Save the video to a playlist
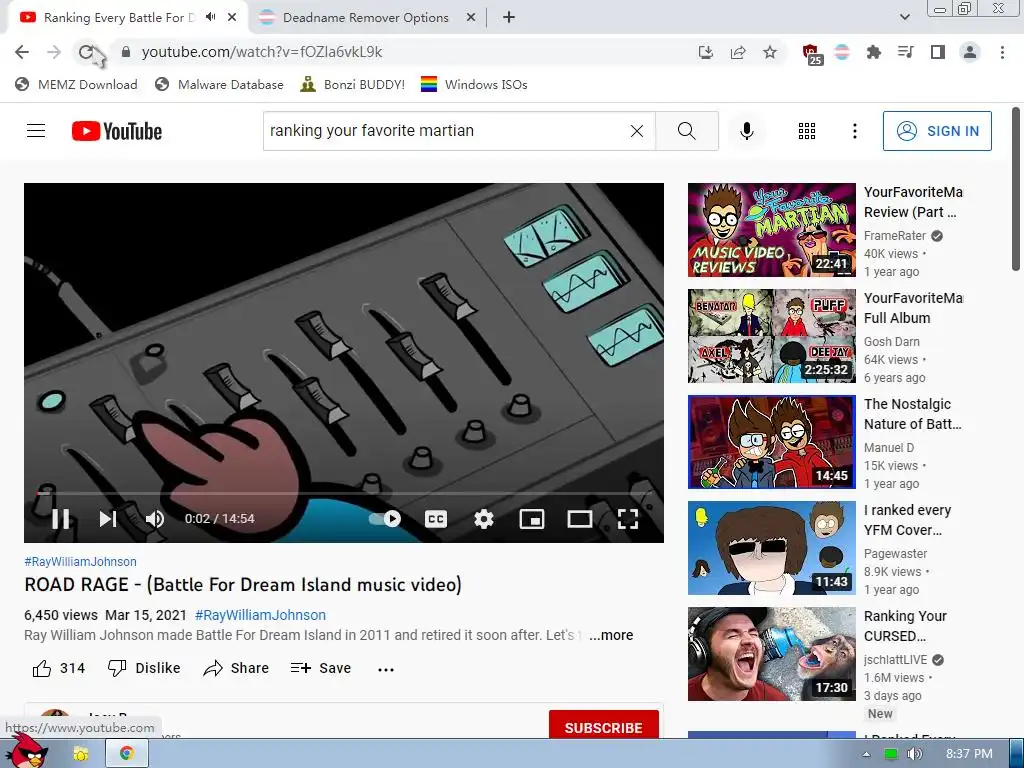The height and width of the screenshot is (768, 1024). click(x=321, y=669)
